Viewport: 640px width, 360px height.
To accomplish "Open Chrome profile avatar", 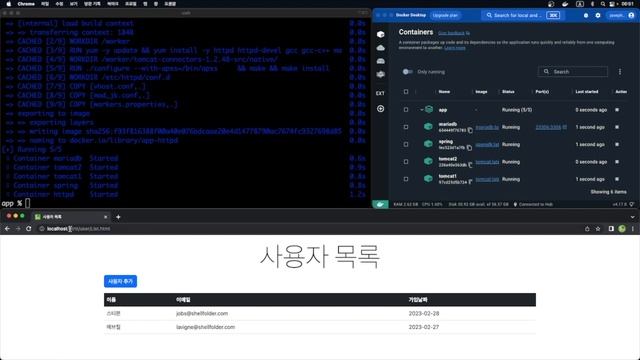I will click(x=622, y=229).
